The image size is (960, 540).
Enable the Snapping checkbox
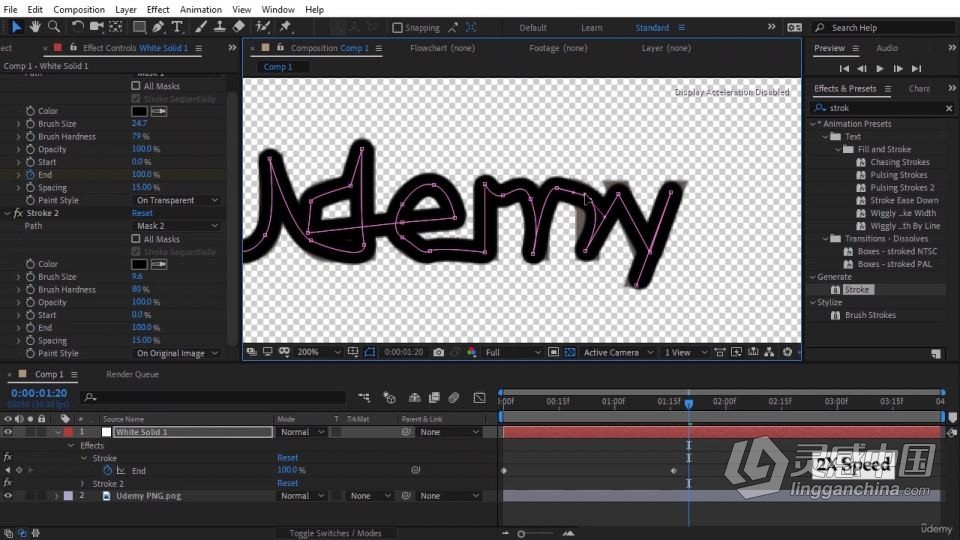pyautogui.click(x=397, y=28)
